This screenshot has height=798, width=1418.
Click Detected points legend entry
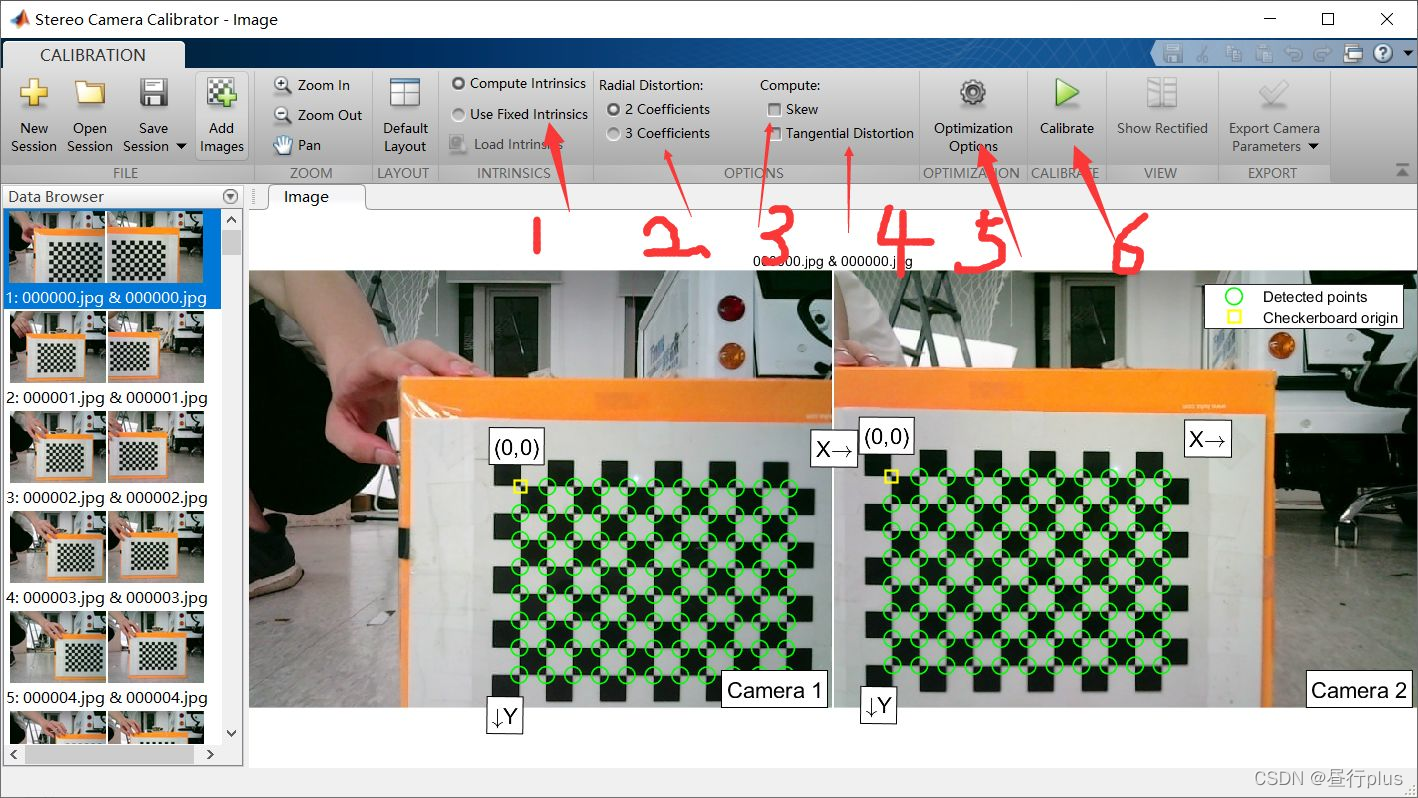[x=1314, y=297]
